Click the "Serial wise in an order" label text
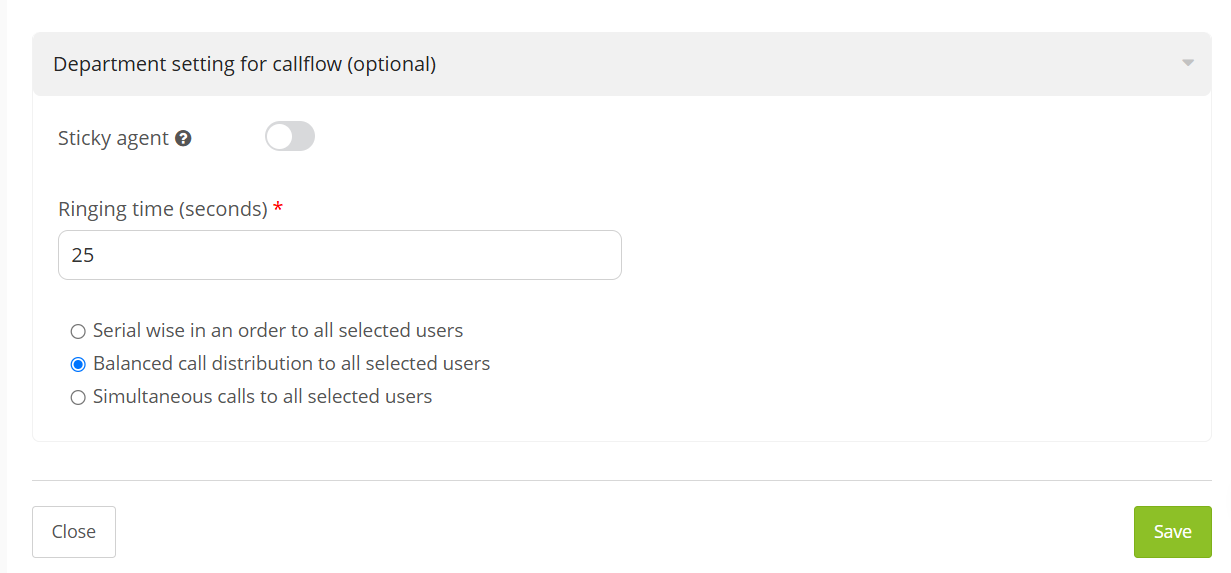The width and height of the screenshot is (1231, 573). pos(278,330)
